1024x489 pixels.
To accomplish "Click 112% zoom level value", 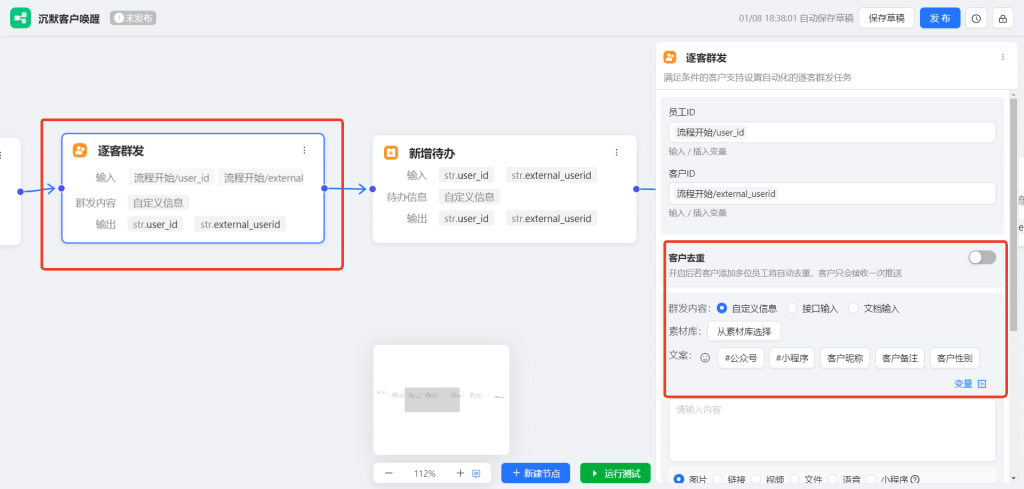I will (424, 473).
